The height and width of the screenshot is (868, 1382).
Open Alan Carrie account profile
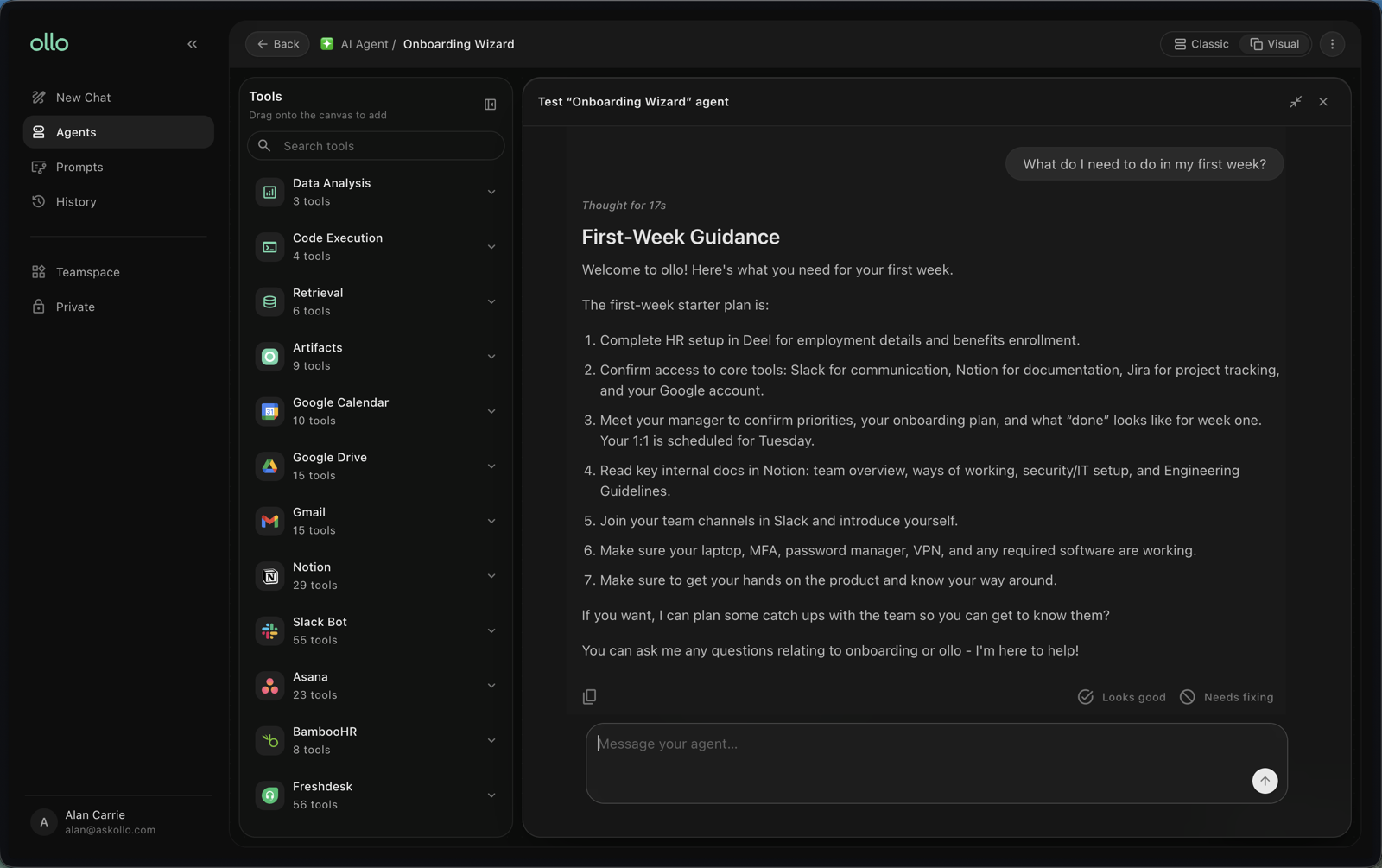coord(118,822)
